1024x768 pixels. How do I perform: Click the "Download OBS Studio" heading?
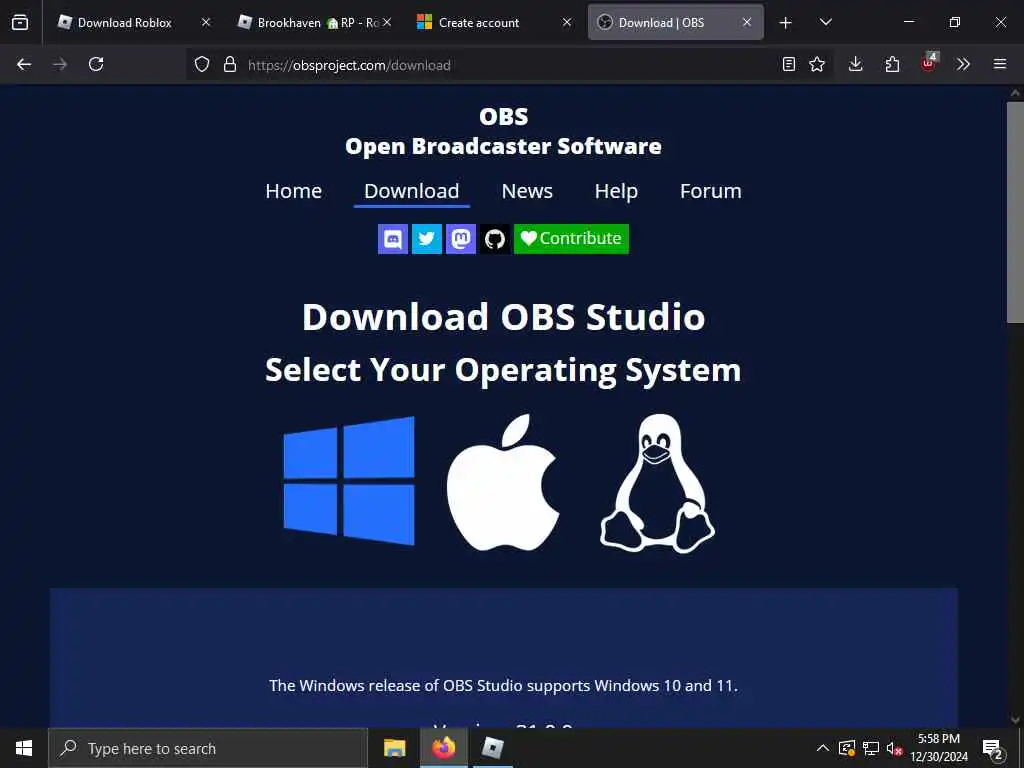pyautogui.click(x=504, y=317)
